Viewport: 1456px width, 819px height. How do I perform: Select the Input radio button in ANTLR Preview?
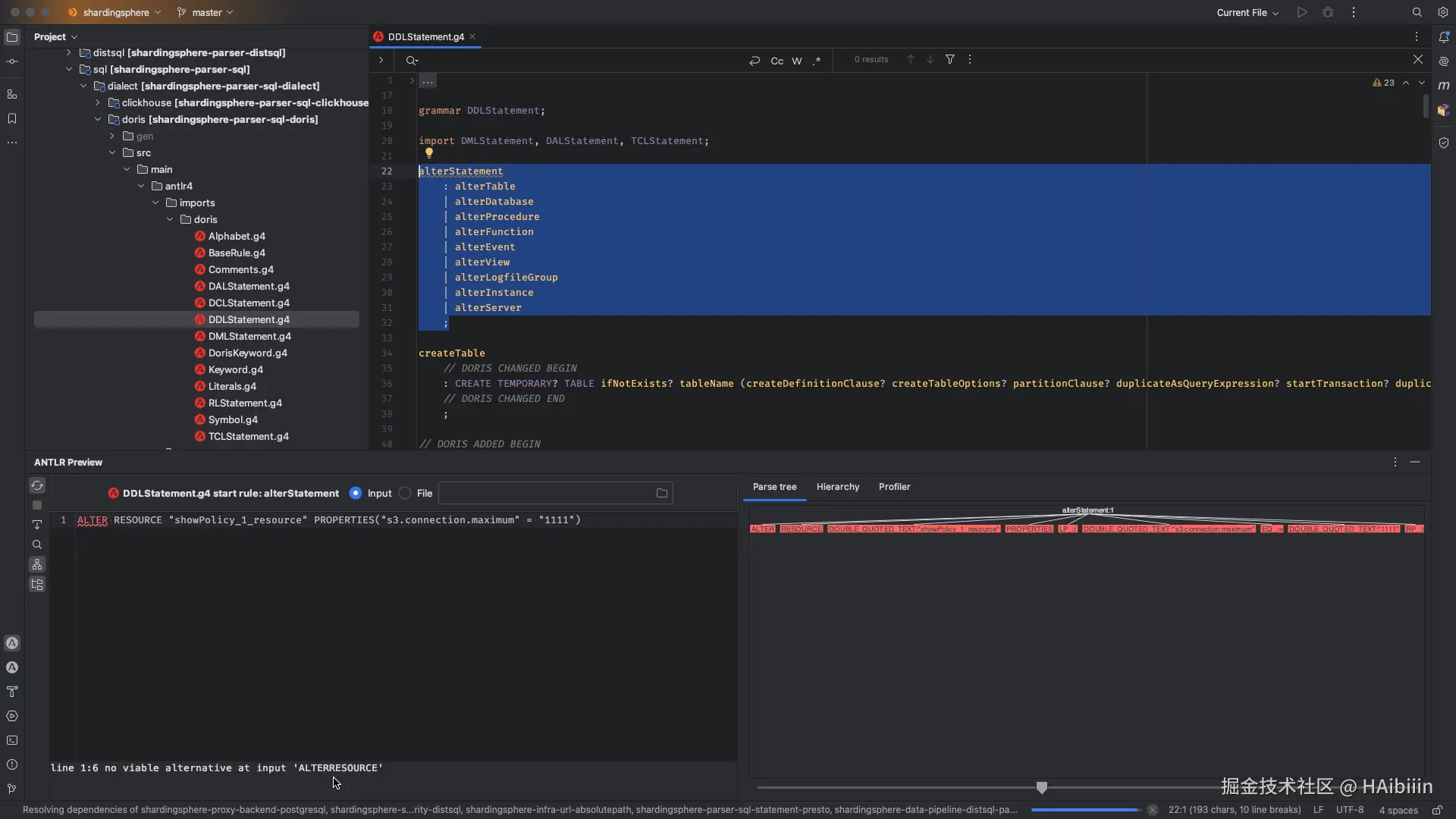click(x=356, y=493)
